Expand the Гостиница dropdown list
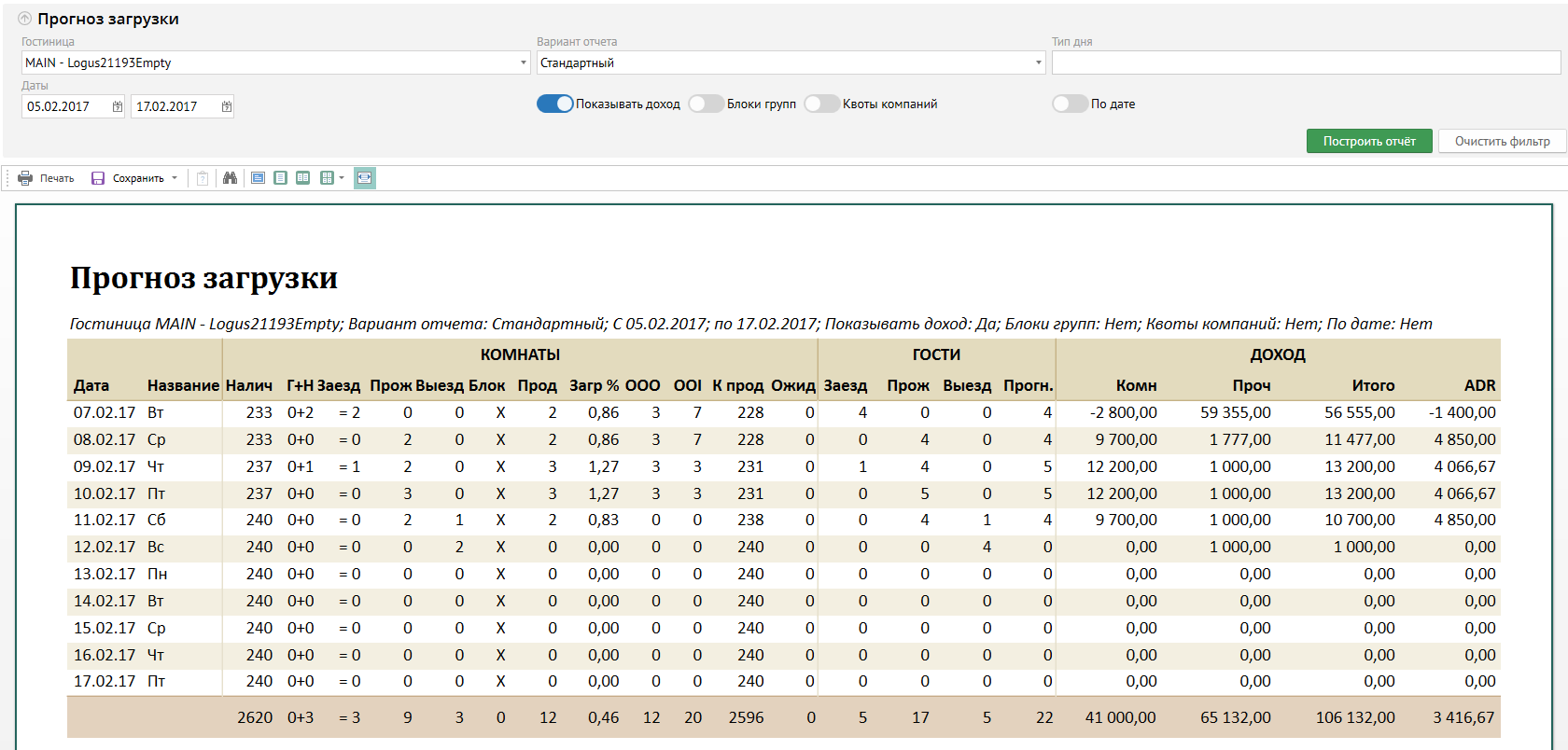Image resolution: width=1568 pixels, height=750 pixels. tap(523, 62)
